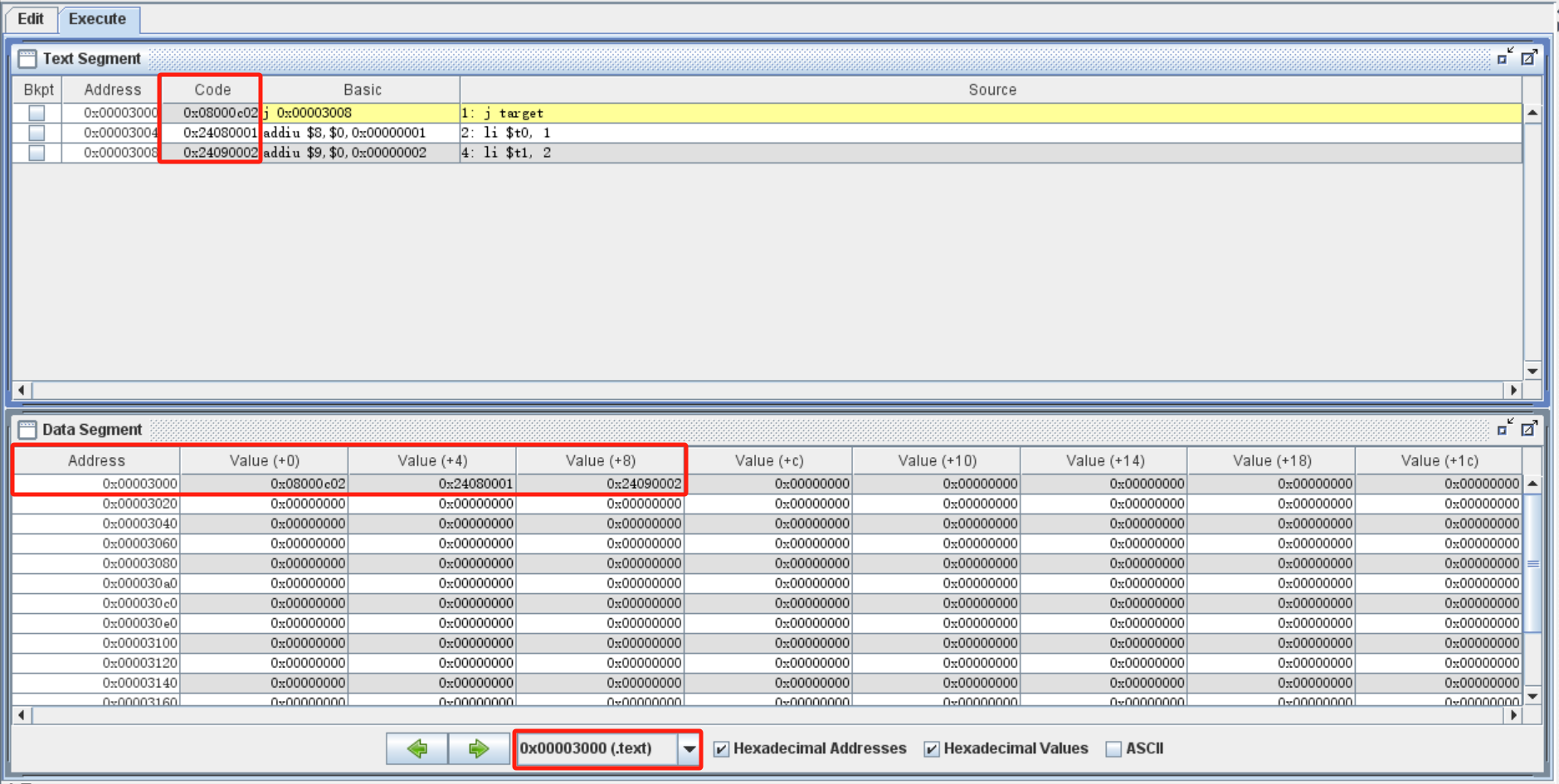Screen dimensions: 1559x784
Task: Set breakpoint at address 0x00003000
Action: [x=37, y=113]
